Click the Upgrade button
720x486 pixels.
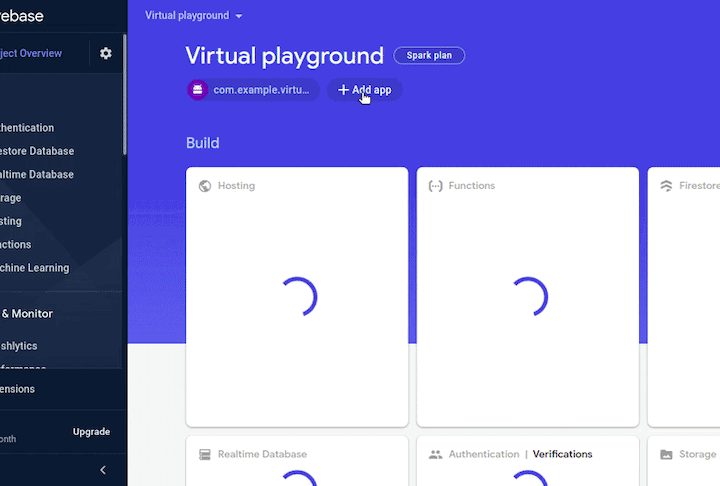[91, 432]
